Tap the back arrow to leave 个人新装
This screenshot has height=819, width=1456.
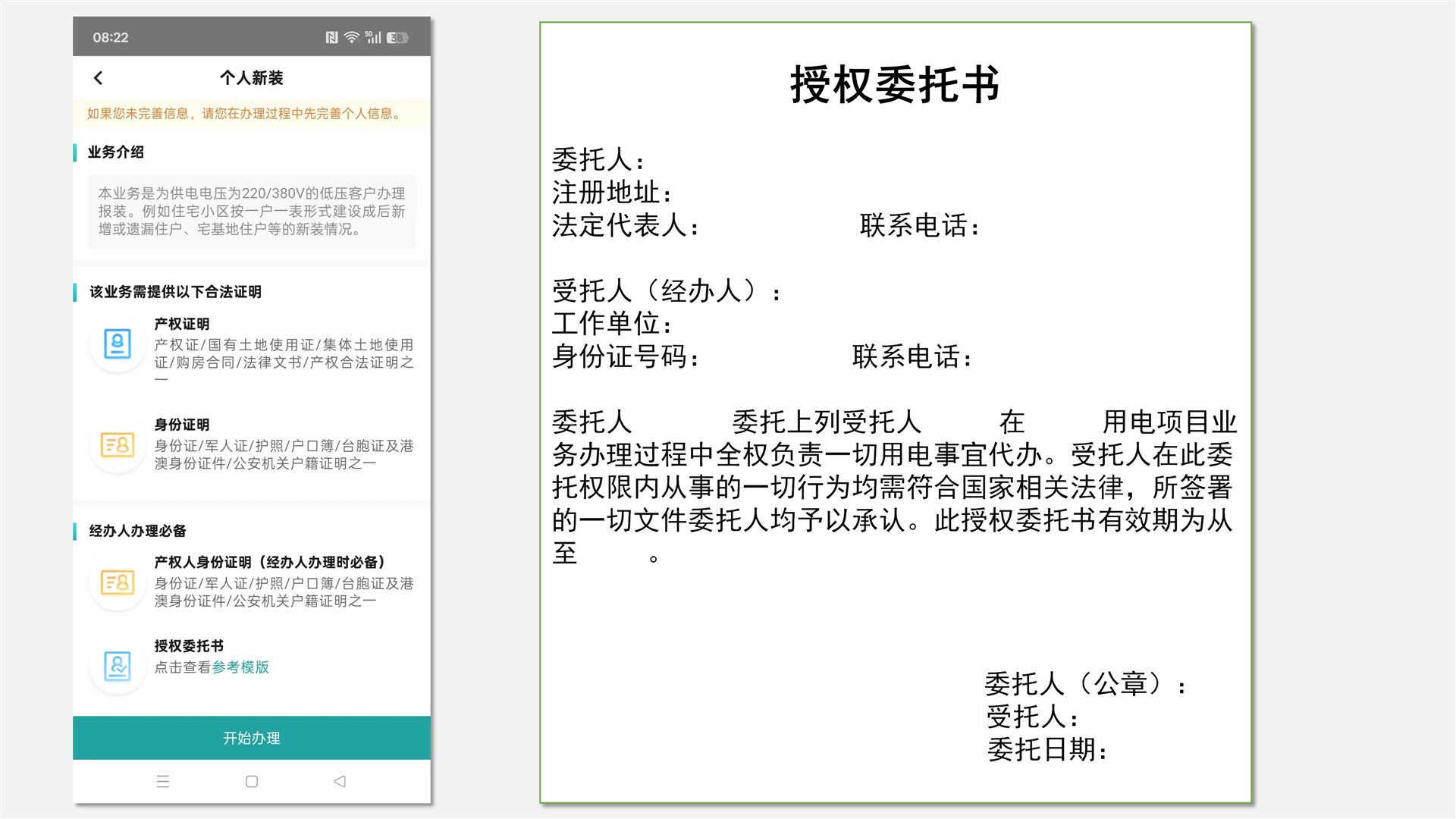coord(97,78)
